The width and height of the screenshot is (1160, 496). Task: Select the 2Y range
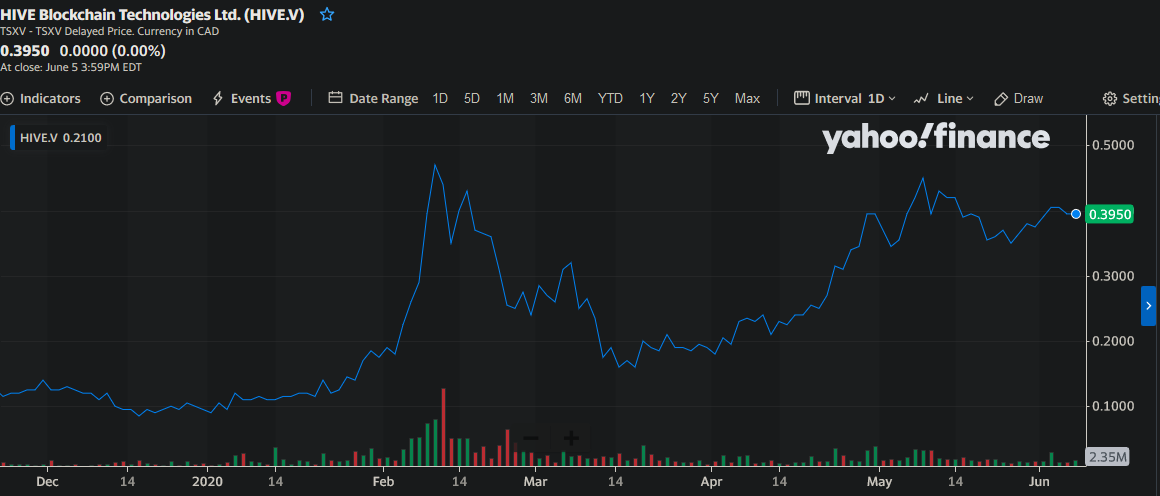pyautogui.click(x=678, y=98)
